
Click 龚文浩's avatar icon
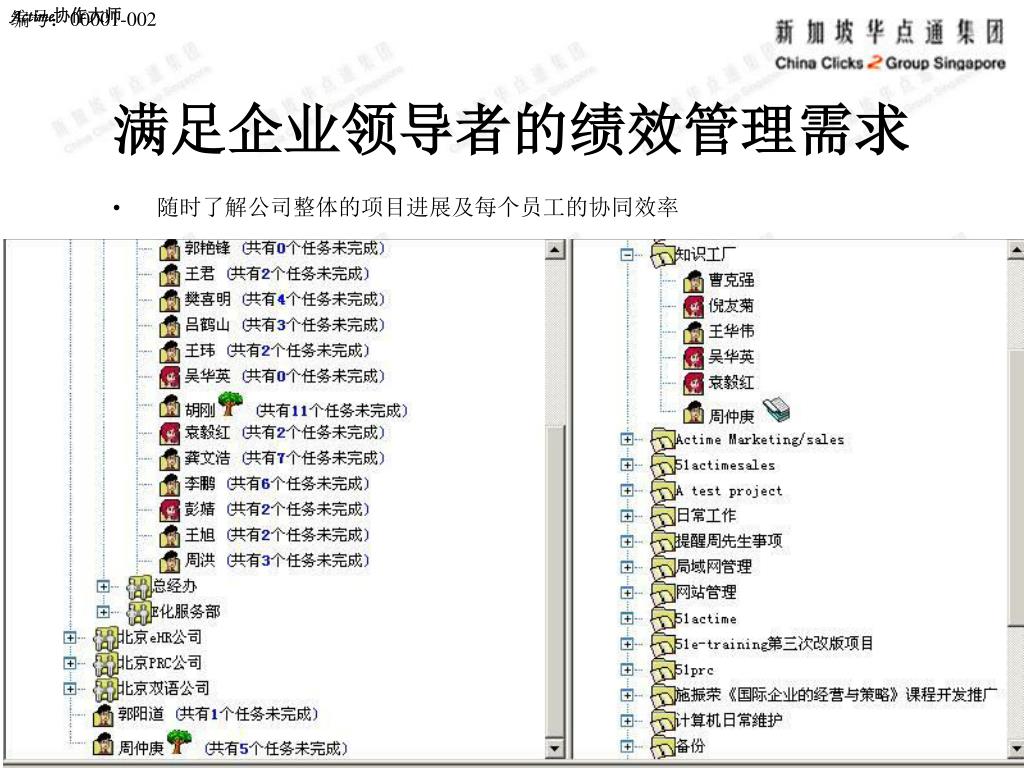(x=169, y=458)
